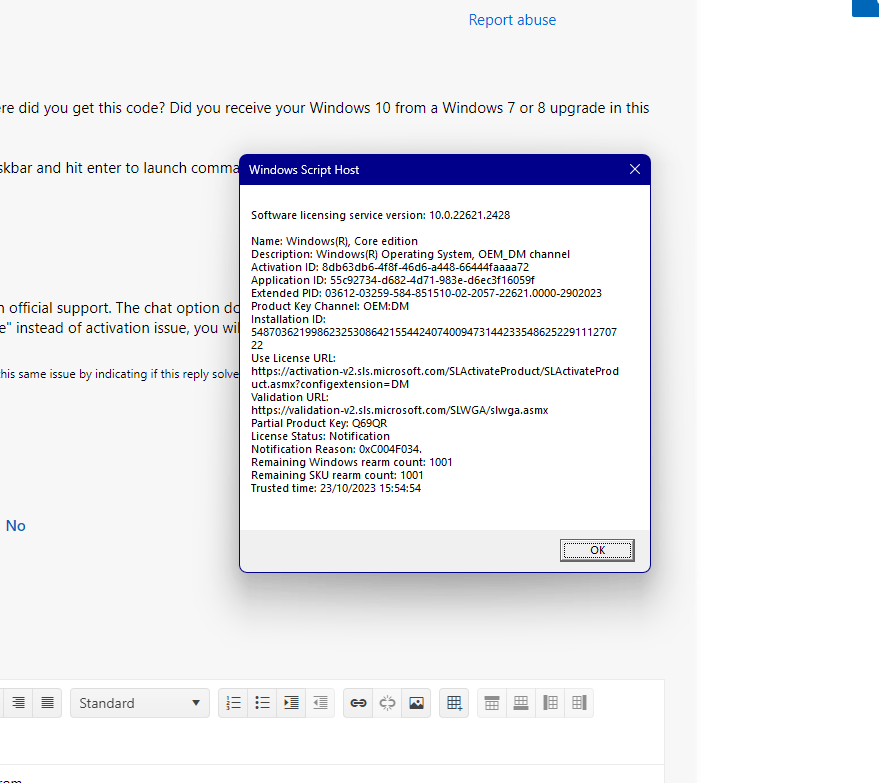Click the insert column right table icon

579,703
